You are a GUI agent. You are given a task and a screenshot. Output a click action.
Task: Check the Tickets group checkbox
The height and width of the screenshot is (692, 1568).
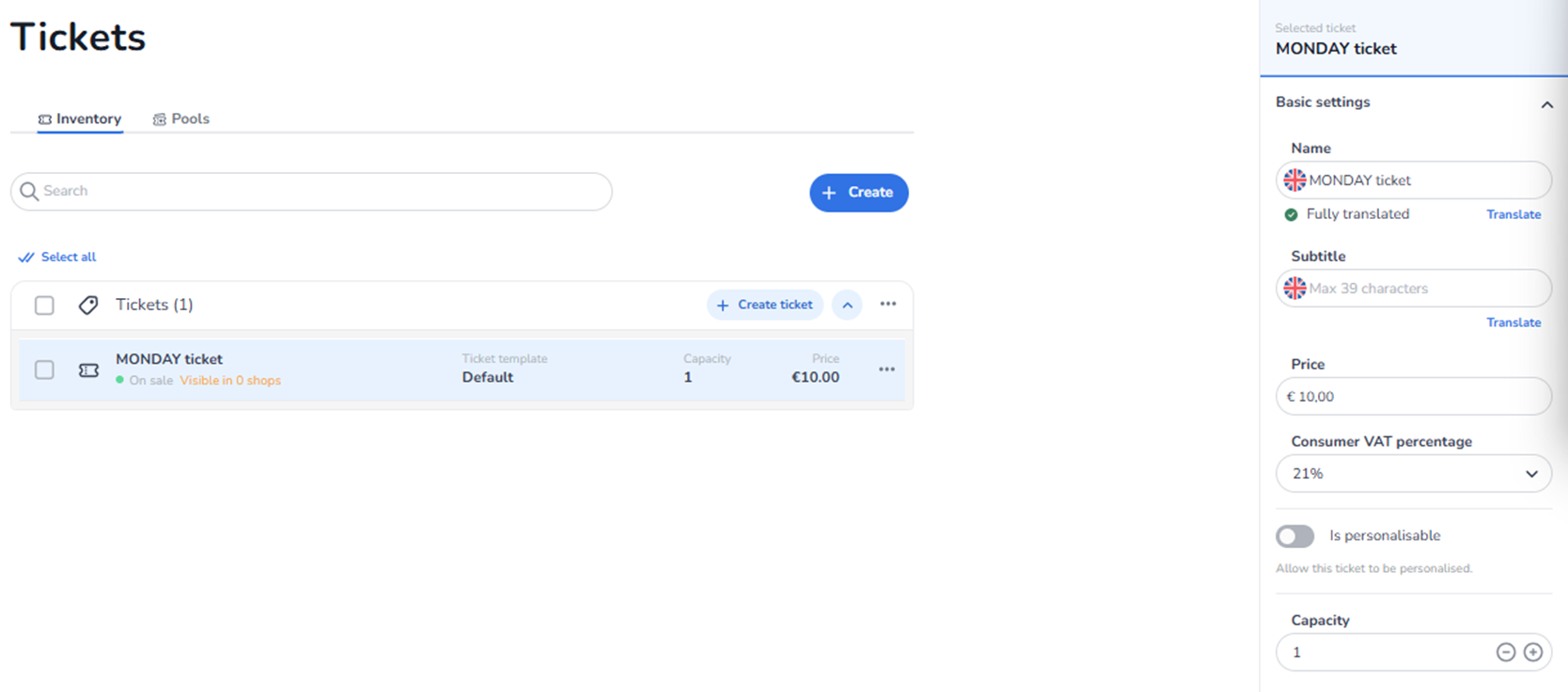tap(44, 306)
